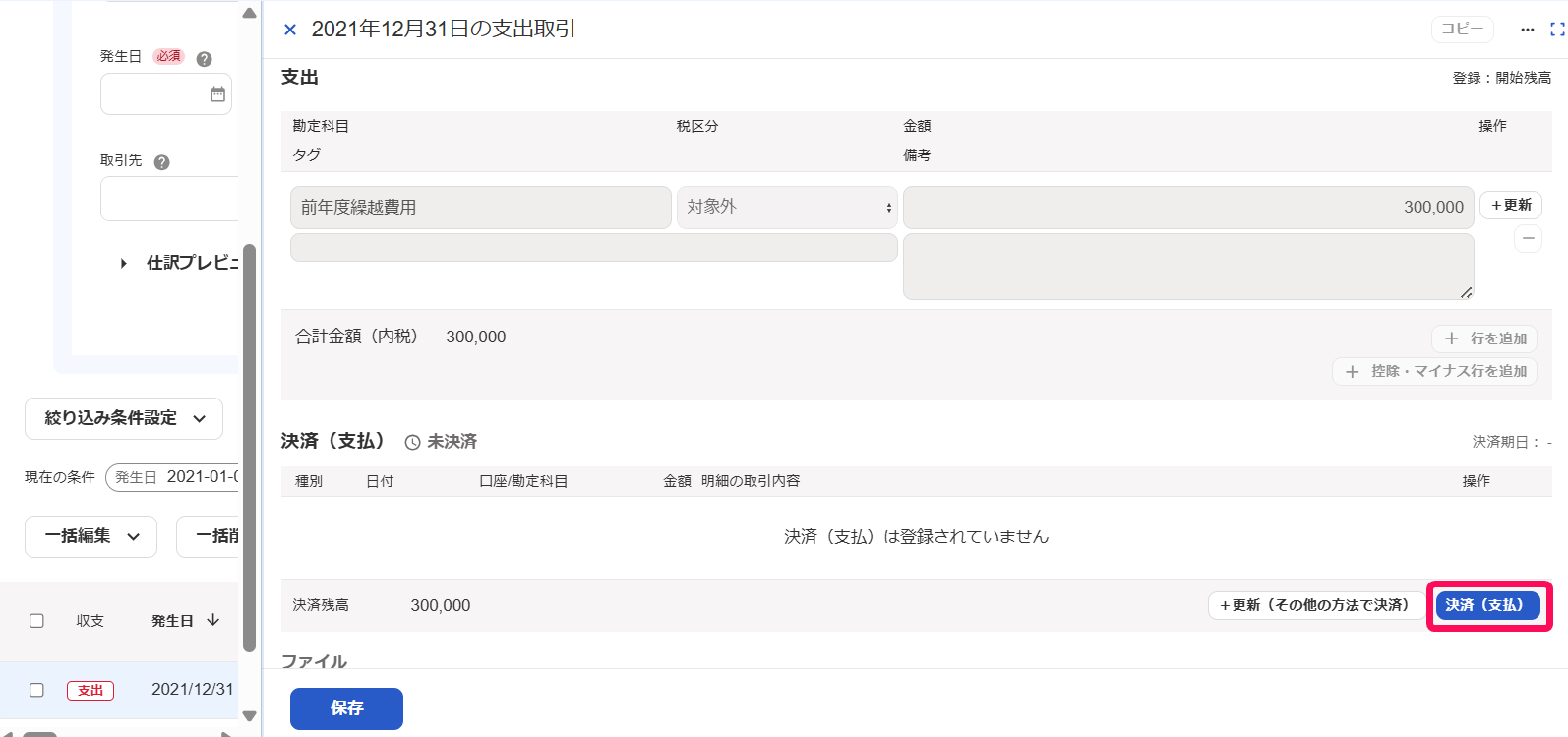Click the 300,000 amount field
This screenshot has width=1568, height=737.
pyautogui.click(x=1188, y=208)
